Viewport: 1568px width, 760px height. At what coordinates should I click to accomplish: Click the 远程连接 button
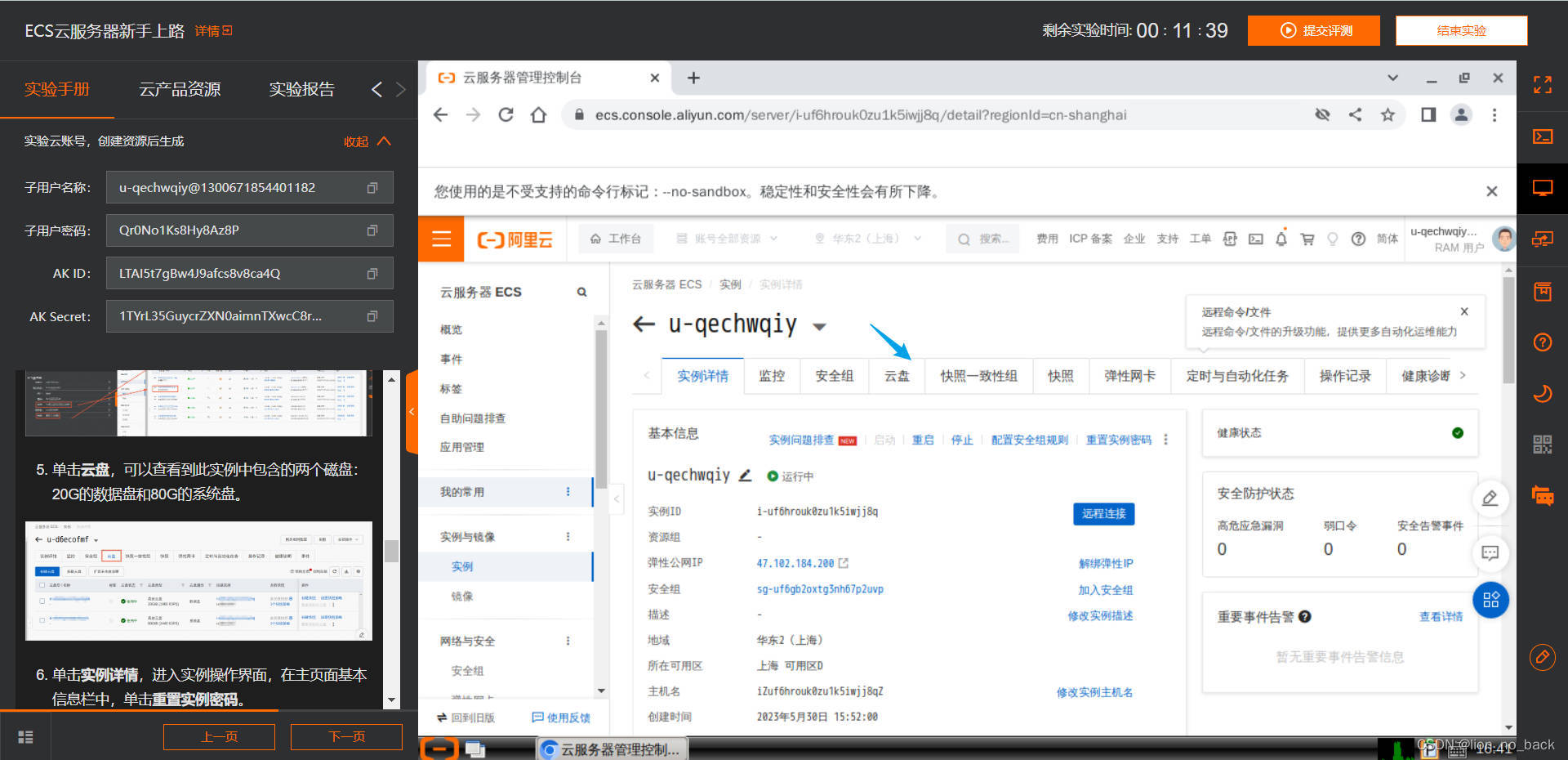click(1103, 513)
